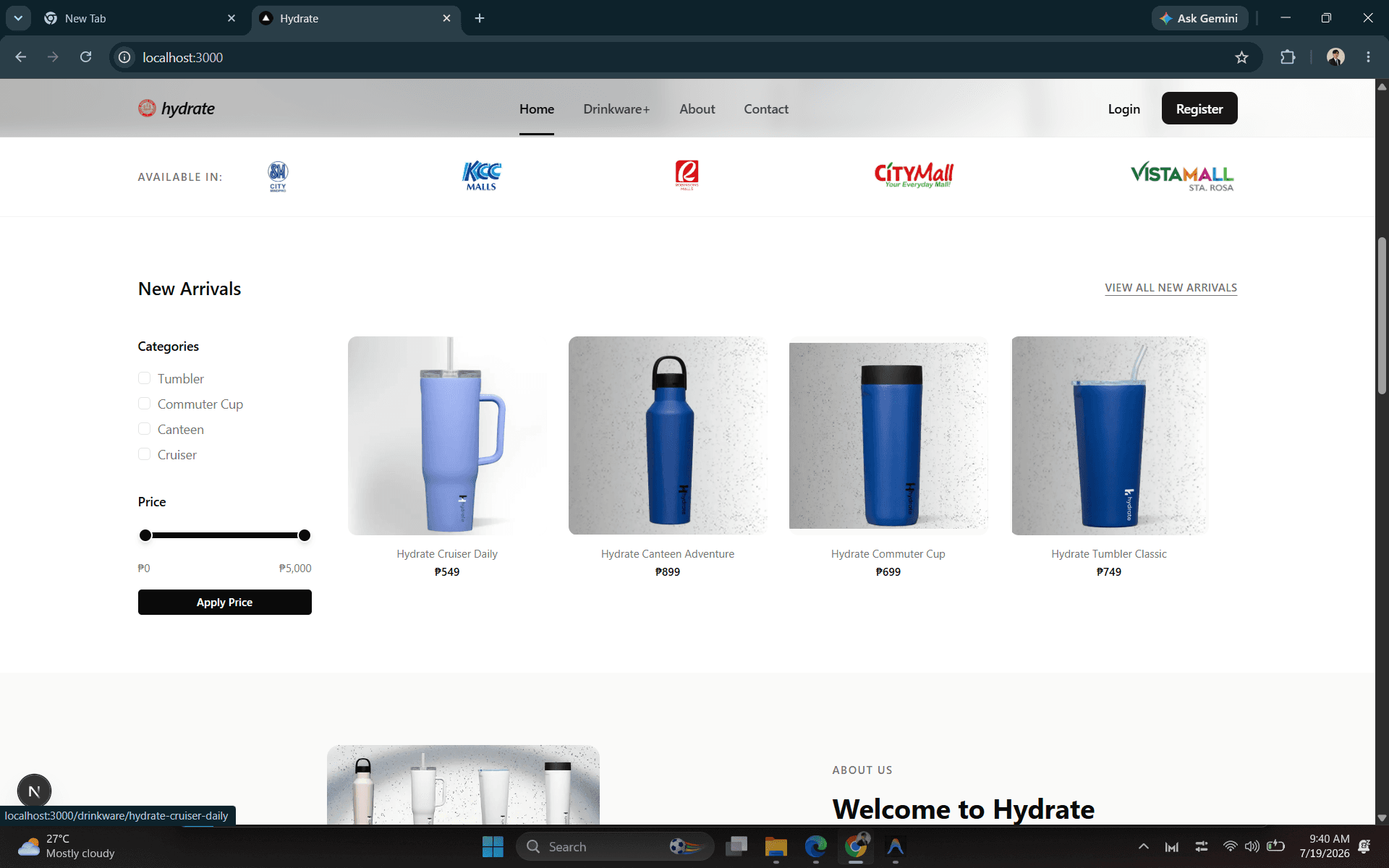Open the Next.js dev tools indicator
The image size is (1389, 868).
tap(34, 791)
